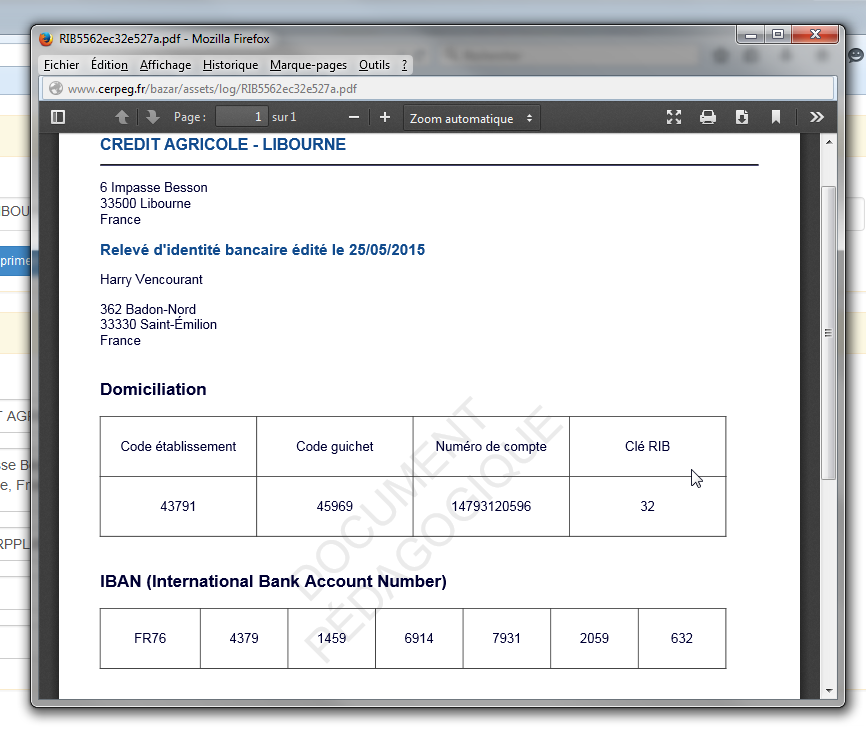
Task: Open the Zoom automatique dropdown
Action: click(471, 118)
